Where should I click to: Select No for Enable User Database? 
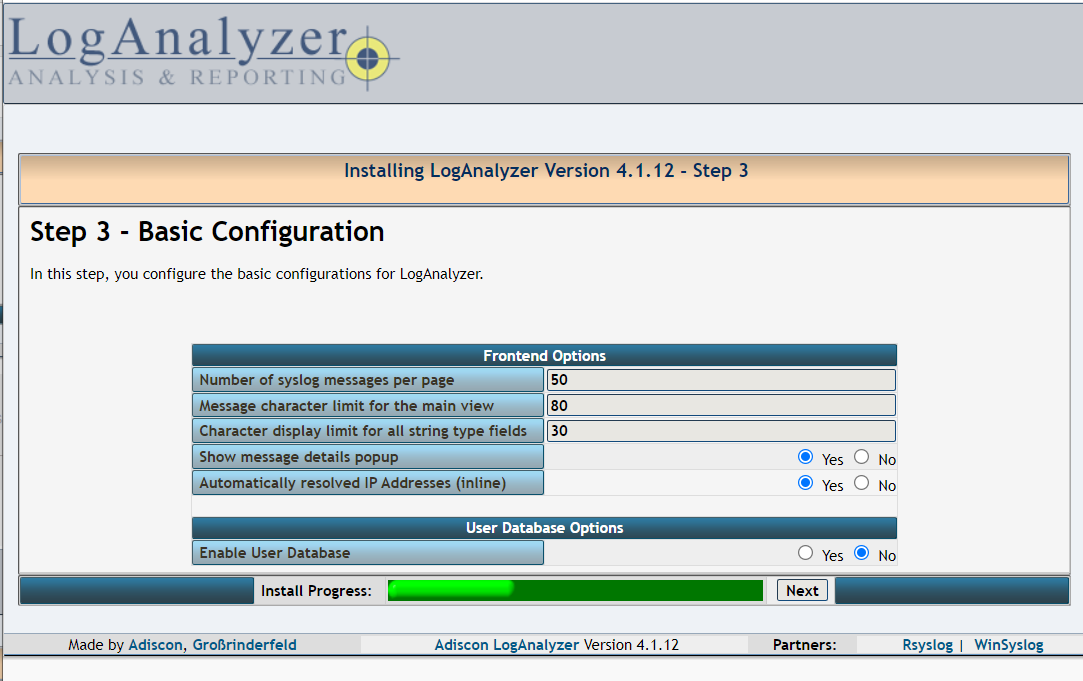pos(861,553)
